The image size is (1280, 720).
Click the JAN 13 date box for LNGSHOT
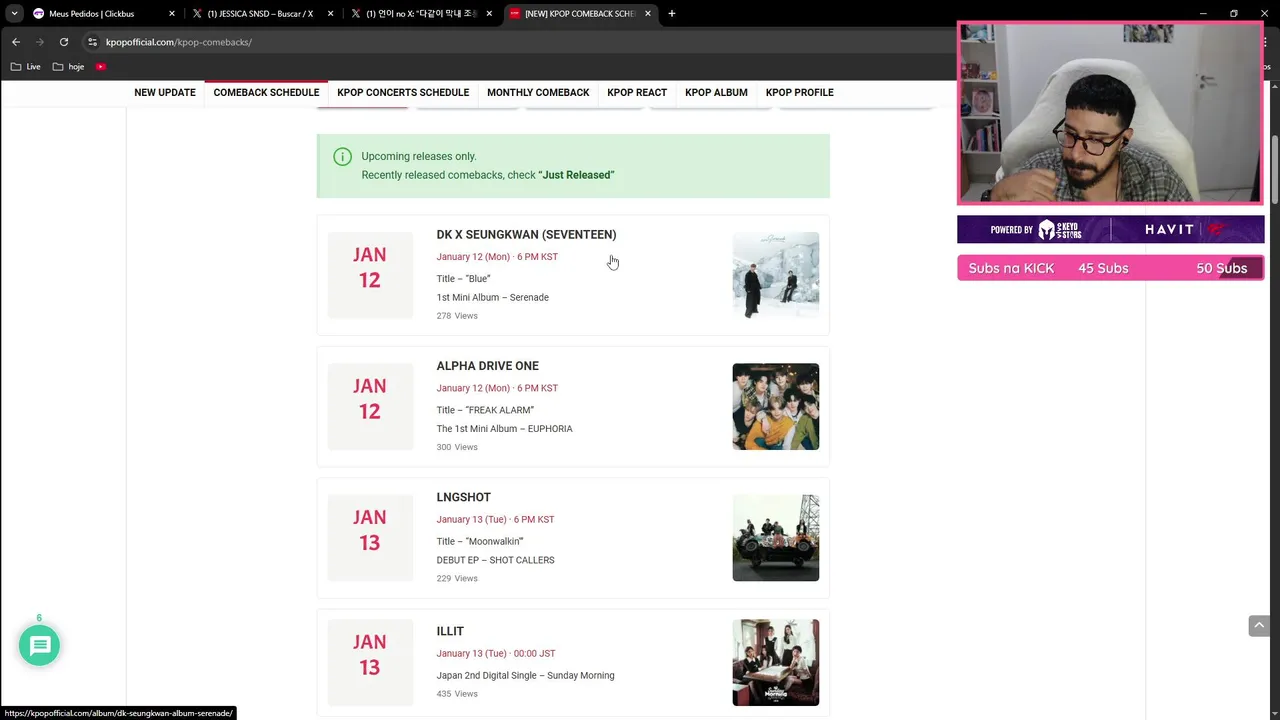(370, 537)
